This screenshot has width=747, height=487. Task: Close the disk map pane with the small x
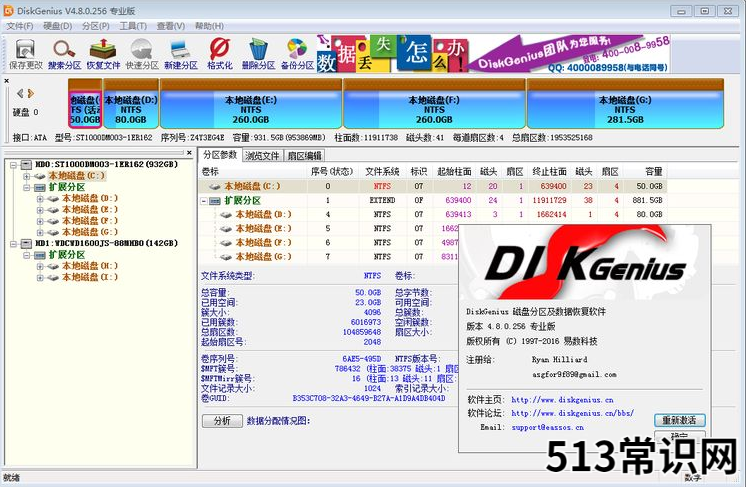pos(7,81)
